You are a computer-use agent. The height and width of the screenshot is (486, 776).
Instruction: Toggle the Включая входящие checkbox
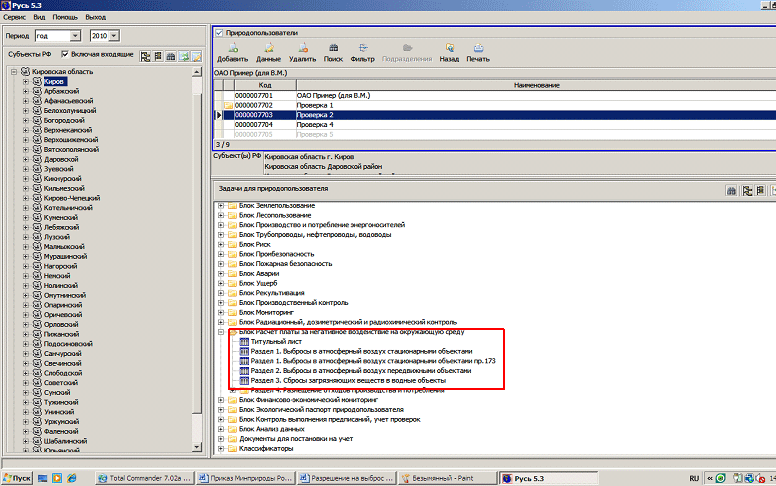(66, 53)
